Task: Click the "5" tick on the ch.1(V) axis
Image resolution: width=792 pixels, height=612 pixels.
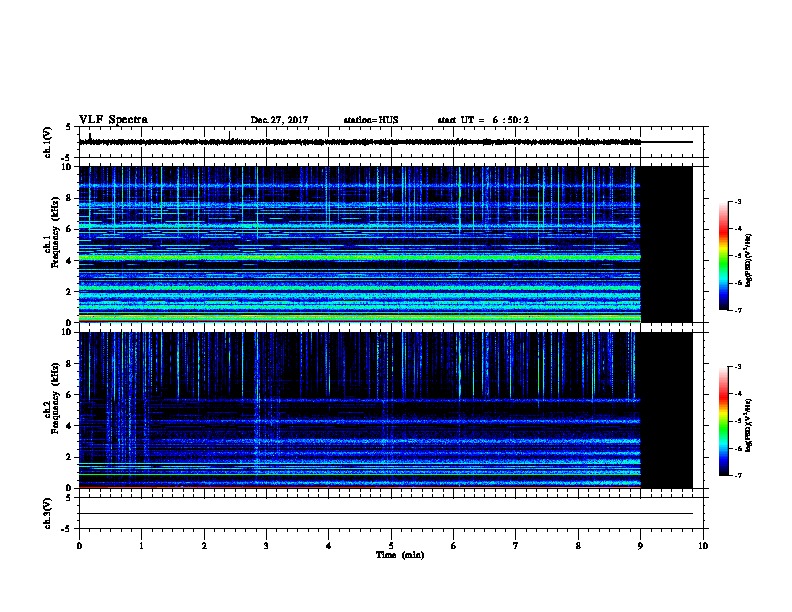Action: pyautogui.click(x=69, y=127)
